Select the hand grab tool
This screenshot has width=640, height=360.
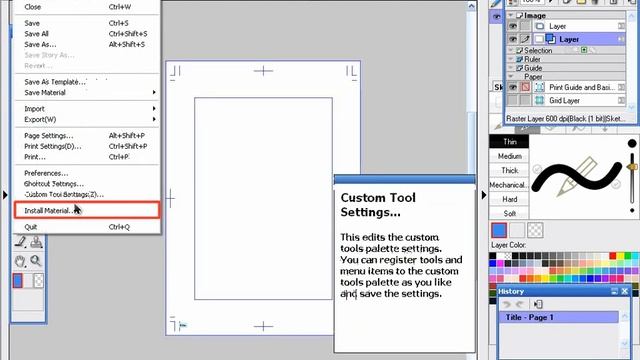[x=20, y=261]
